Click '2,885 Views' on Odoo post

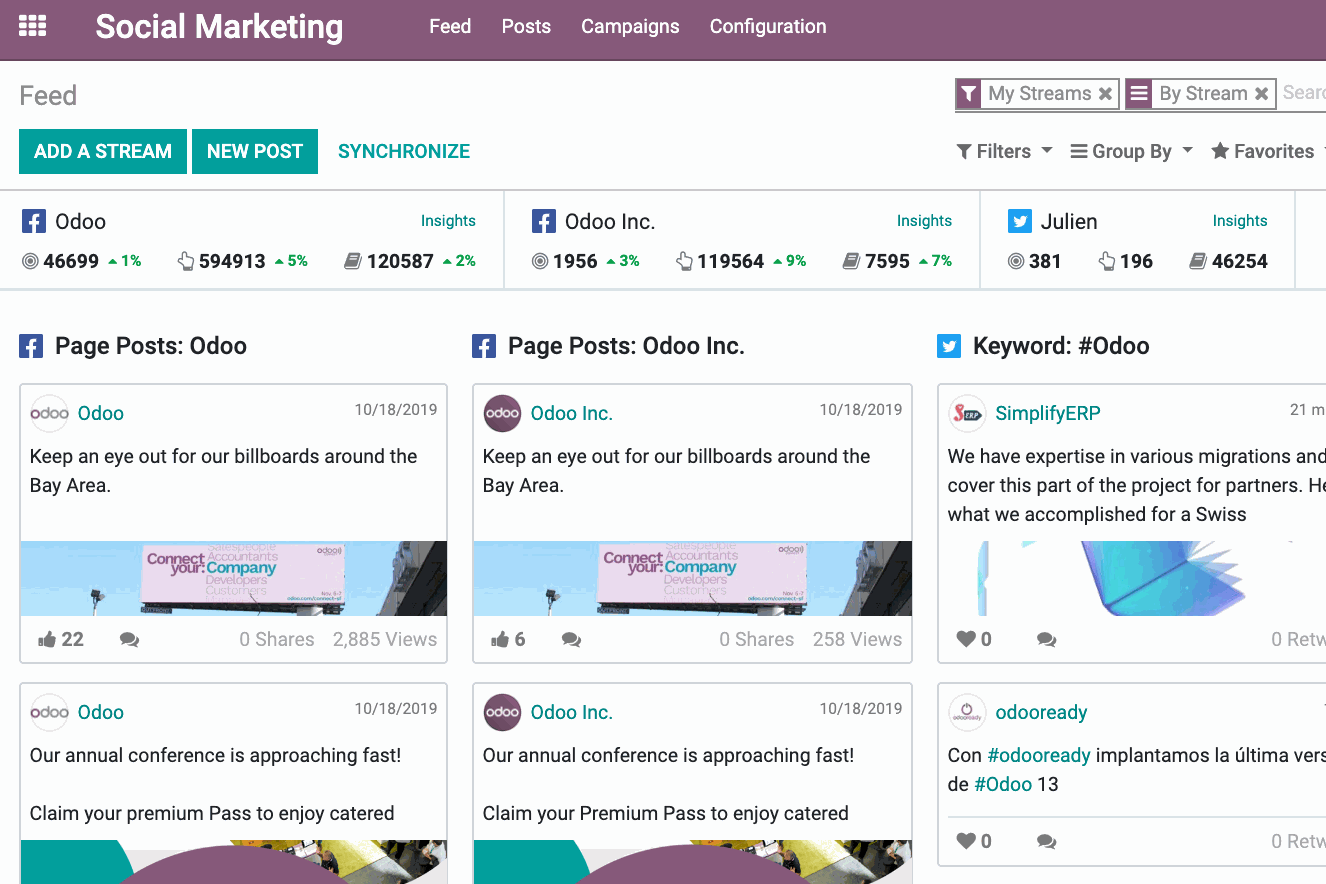385,640
